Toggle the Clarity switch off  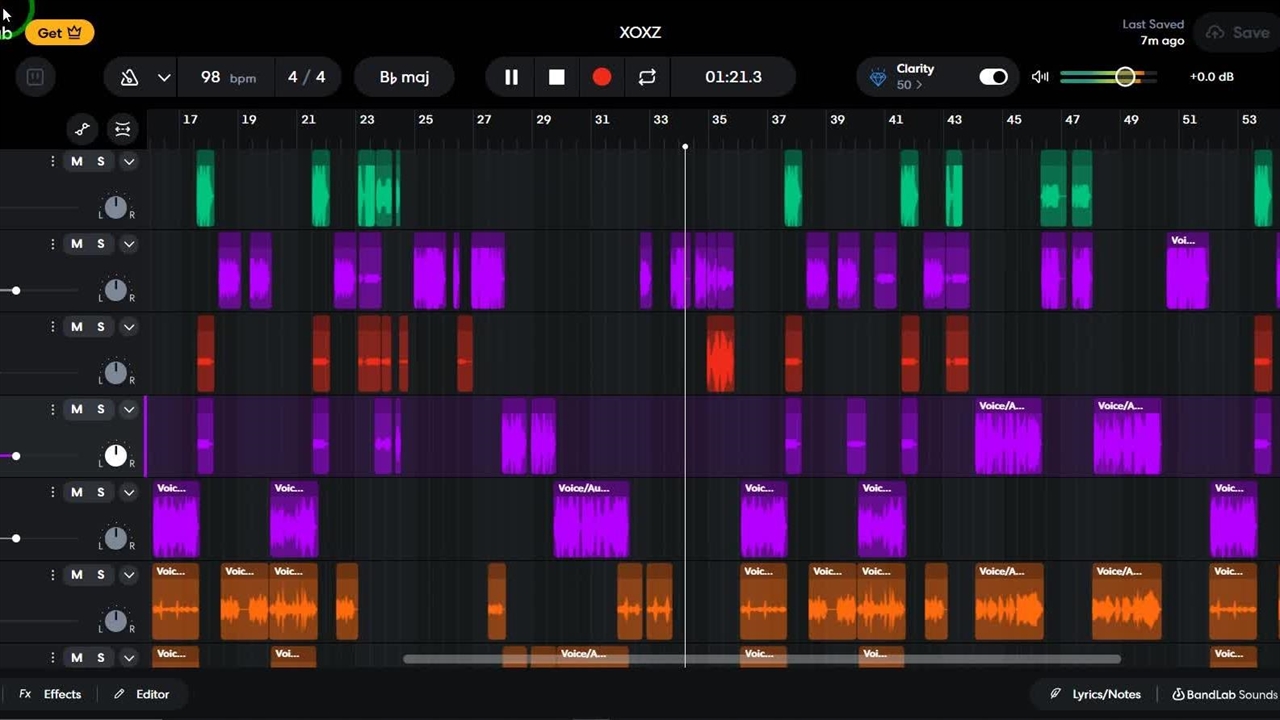(993, 77)
